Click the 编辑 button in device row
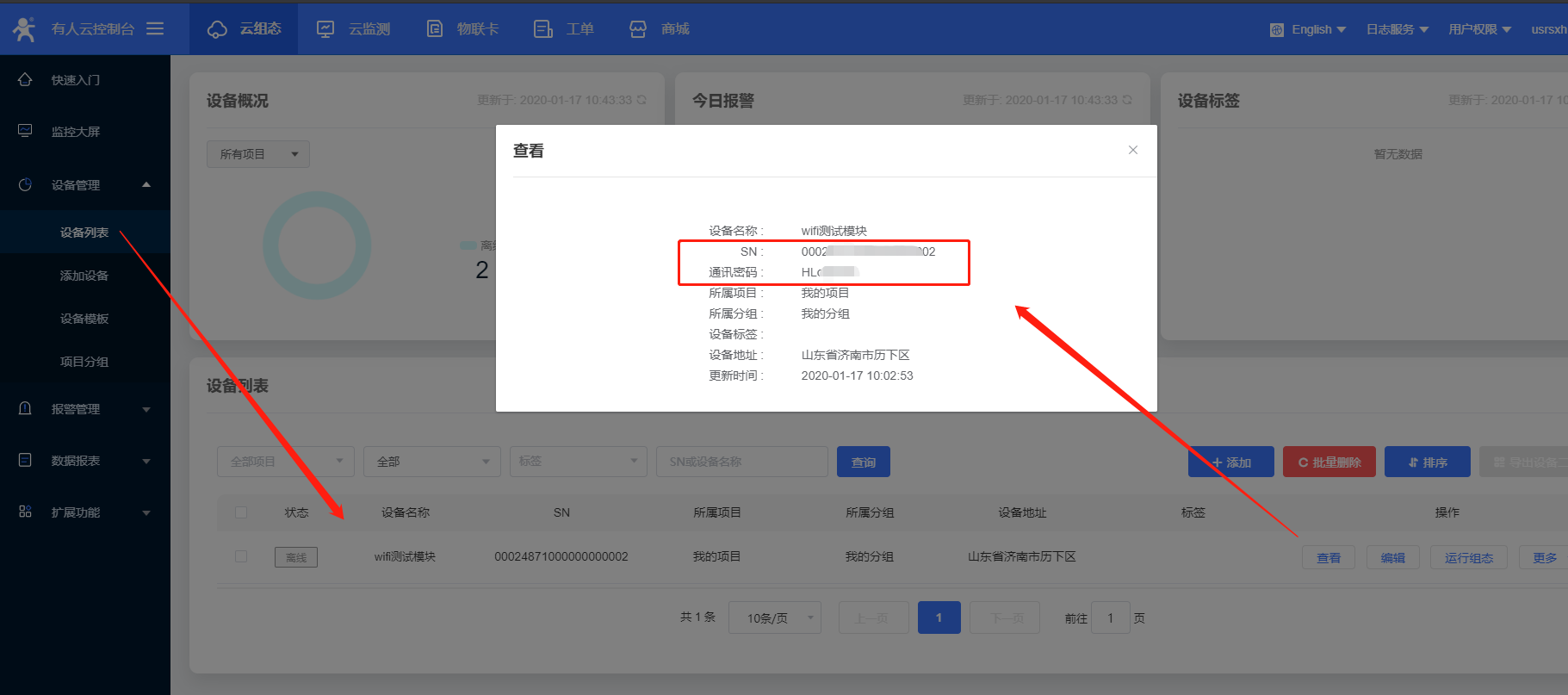 click(x=1392, y=557)
